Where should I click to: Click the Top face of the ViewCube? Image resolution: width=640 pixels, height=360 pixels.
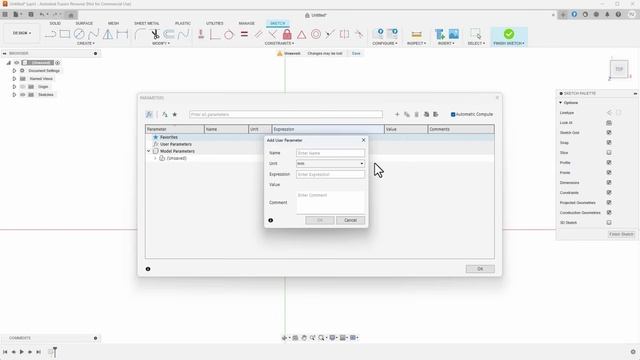click(619, 69)
